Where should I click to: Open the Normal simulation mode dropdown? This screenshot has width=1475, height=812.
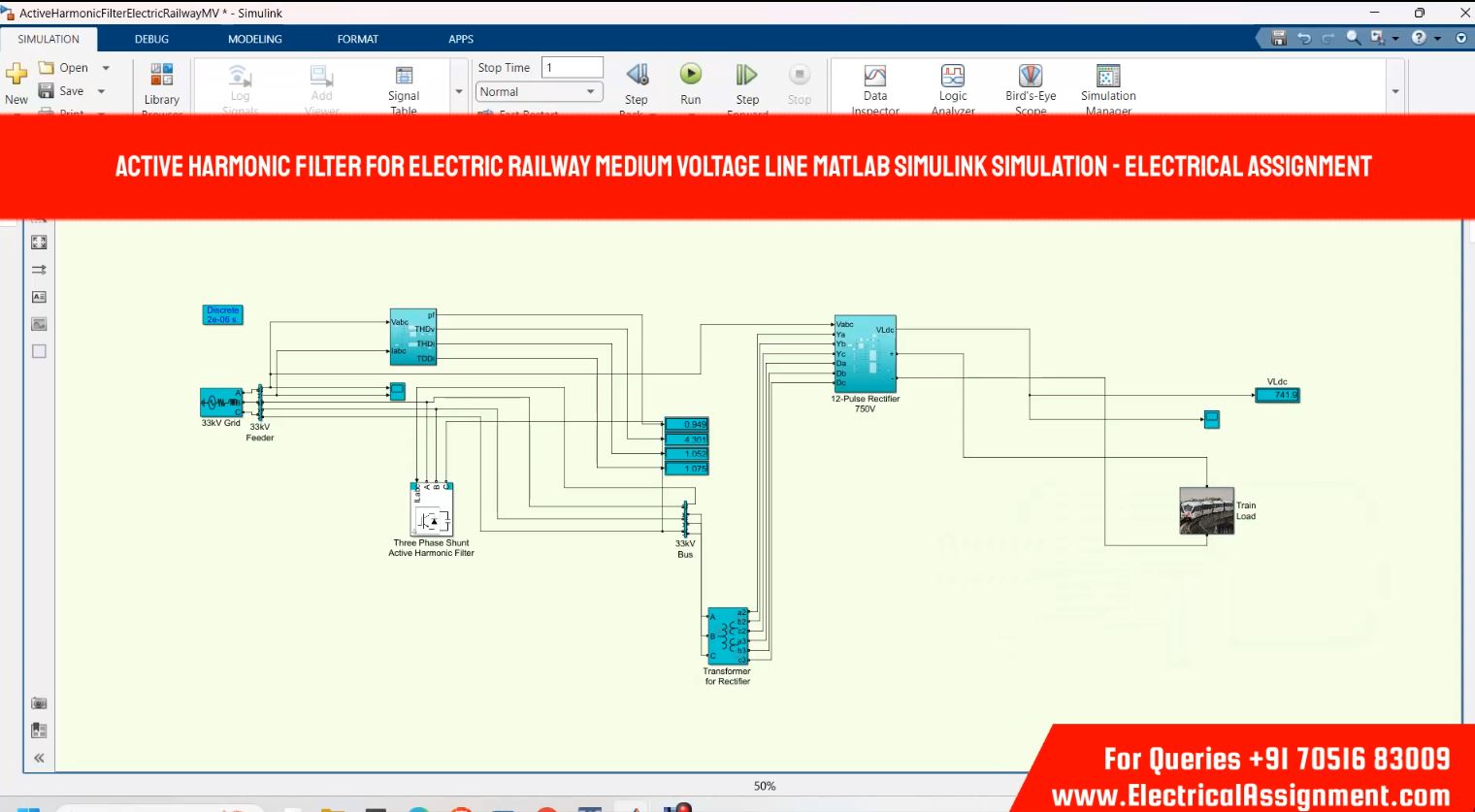tap(539, 91)
